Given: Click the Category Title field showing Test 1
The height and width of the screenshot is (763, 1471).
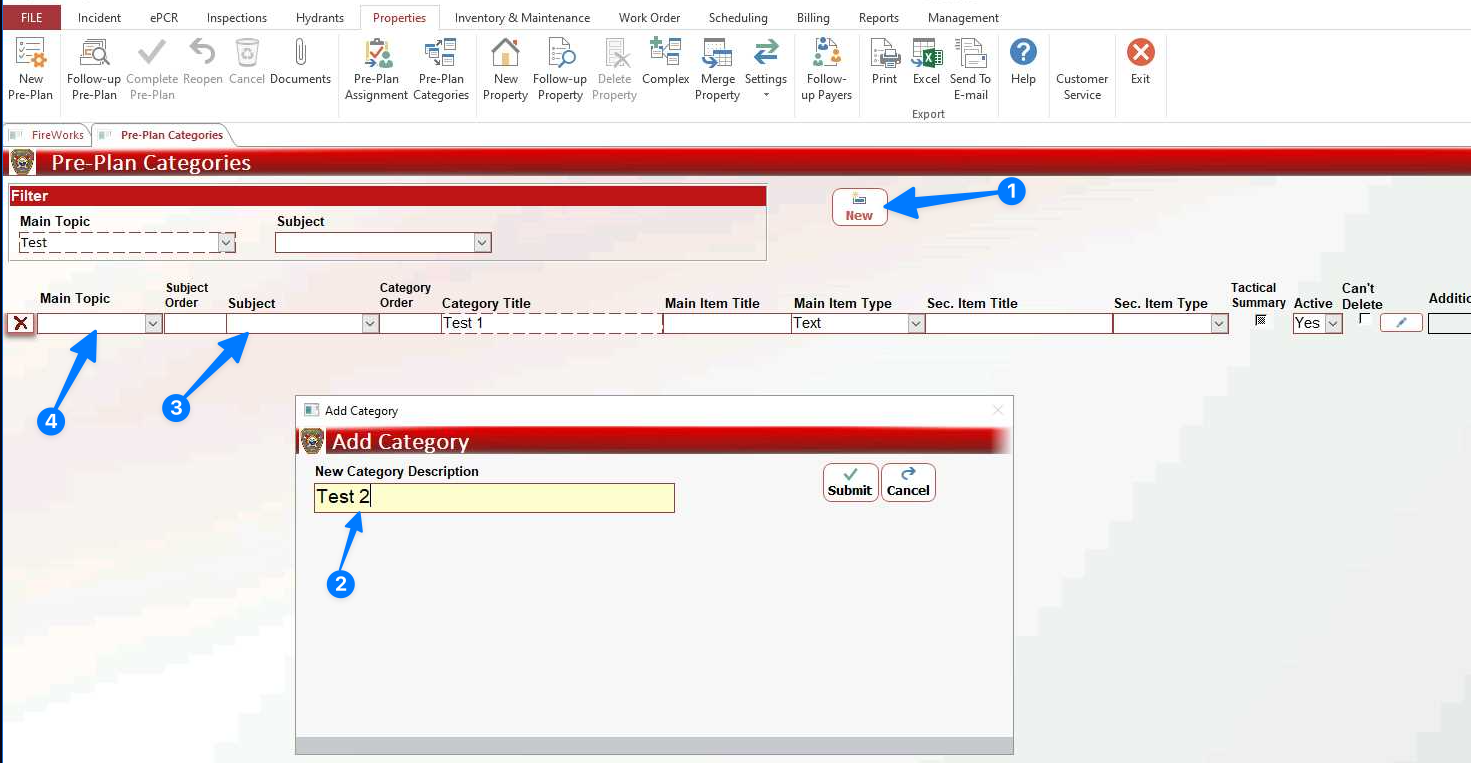Looking at the screenshot, I should tap(551, 323).
